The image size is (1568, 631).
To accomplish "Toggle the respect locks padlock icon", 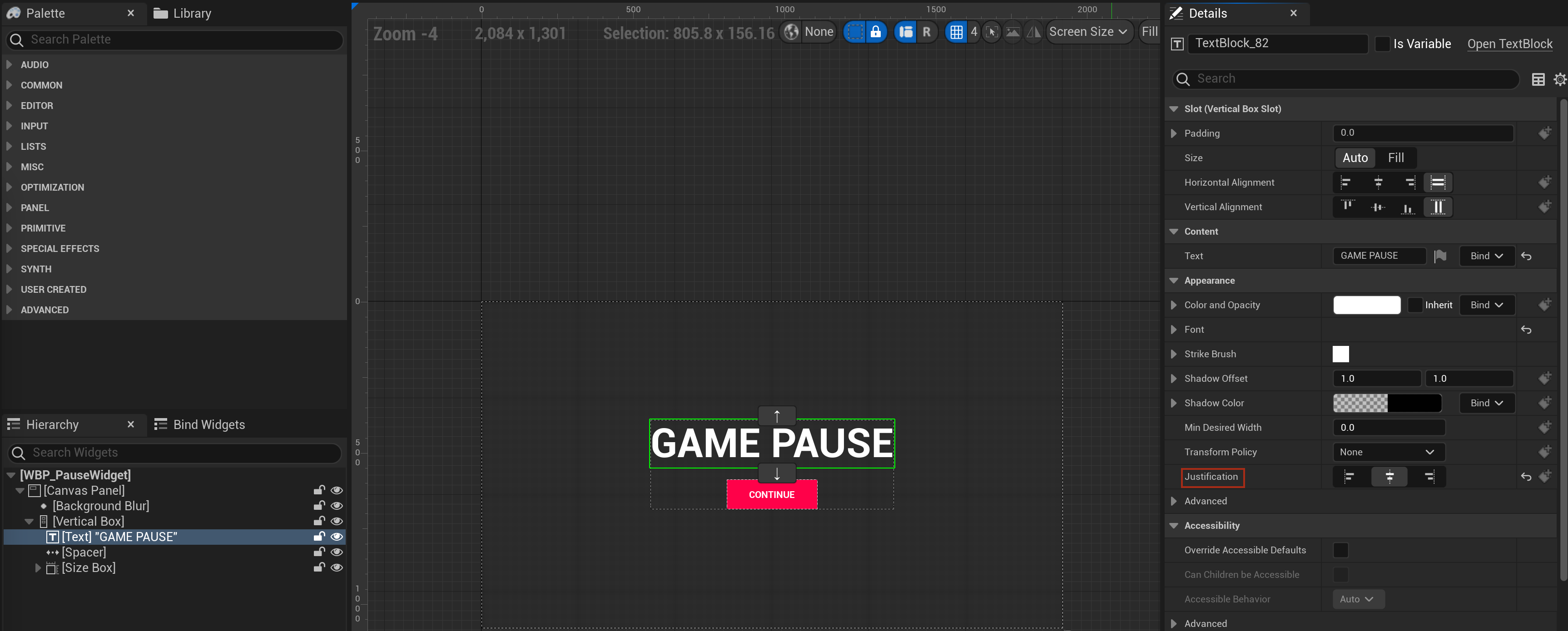I will tap(875, 32).
